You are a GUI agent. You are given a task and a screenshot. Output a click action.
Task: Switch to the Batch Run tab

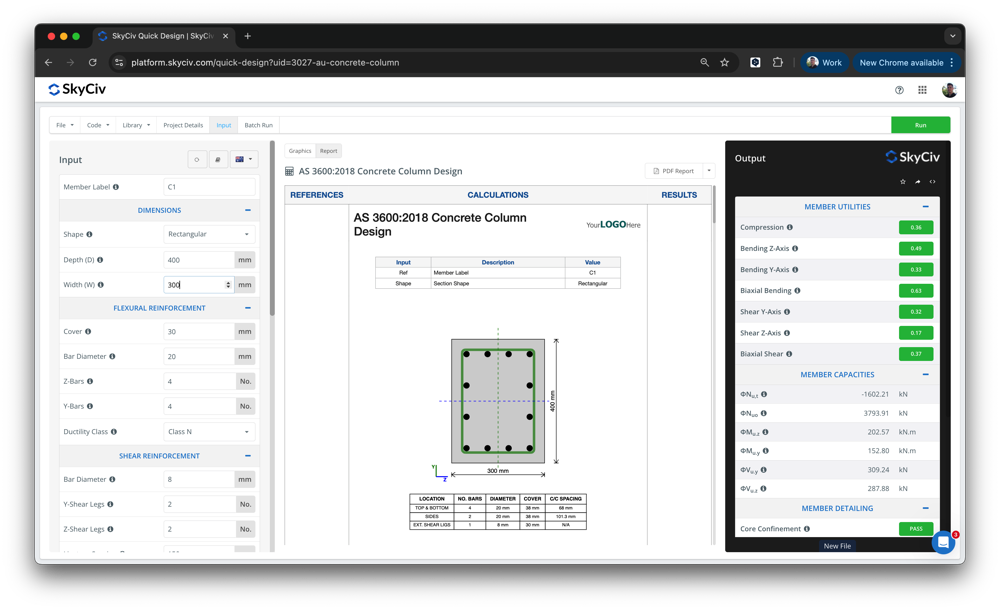(258, 125)
